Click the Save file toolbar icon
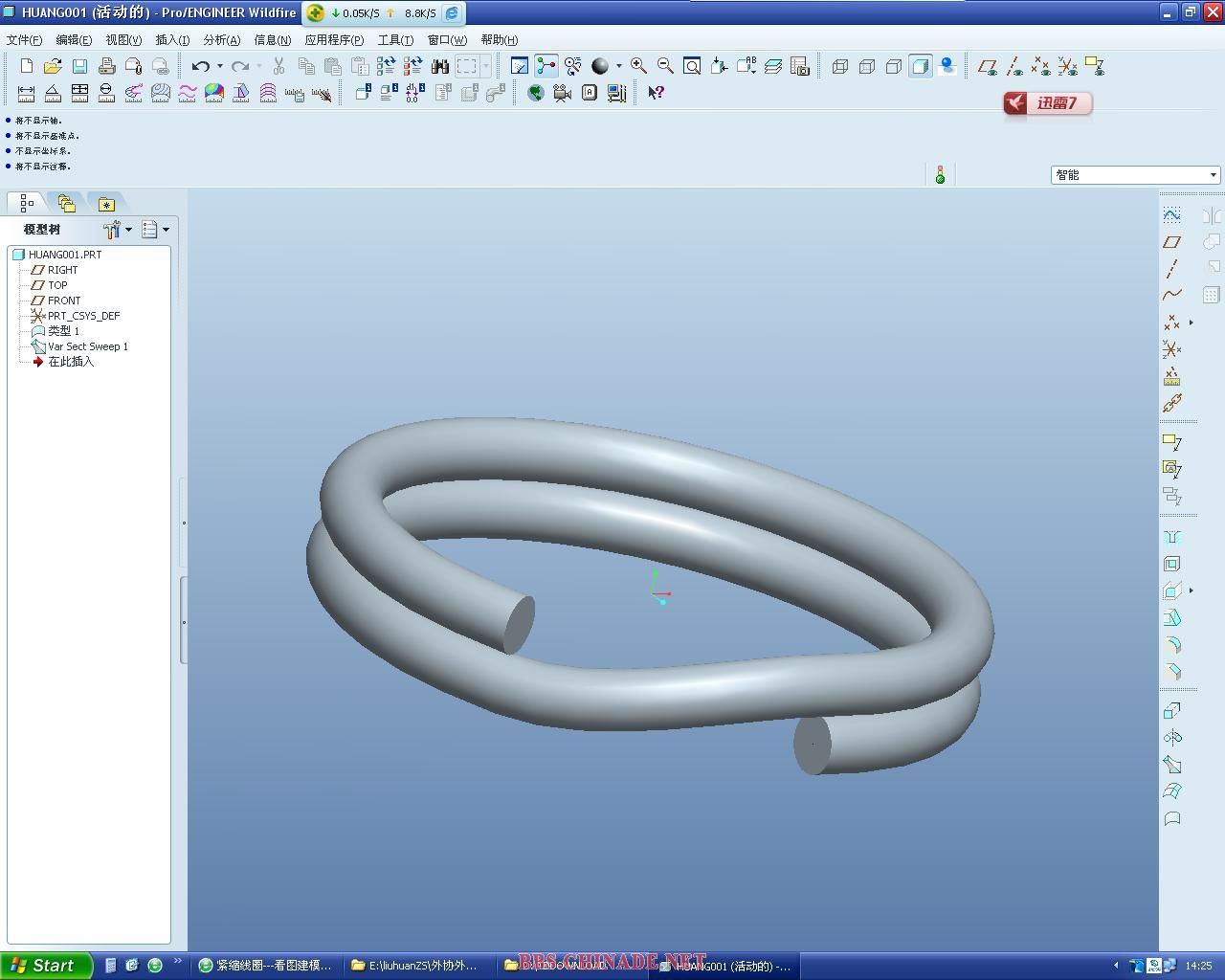The image size is (1225, 980). (x=79, y=66)
